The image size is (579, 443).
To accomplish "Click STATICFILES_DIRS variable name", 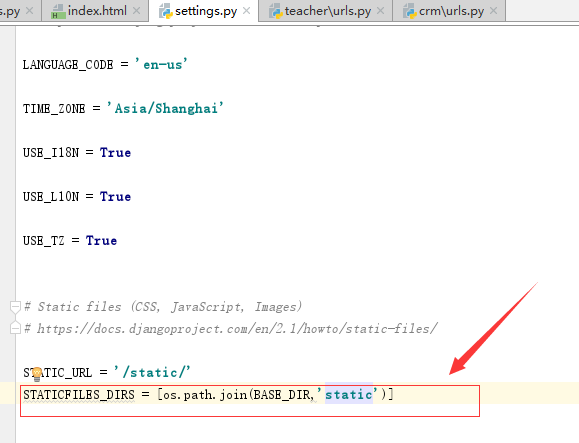I will coord(79,395).
